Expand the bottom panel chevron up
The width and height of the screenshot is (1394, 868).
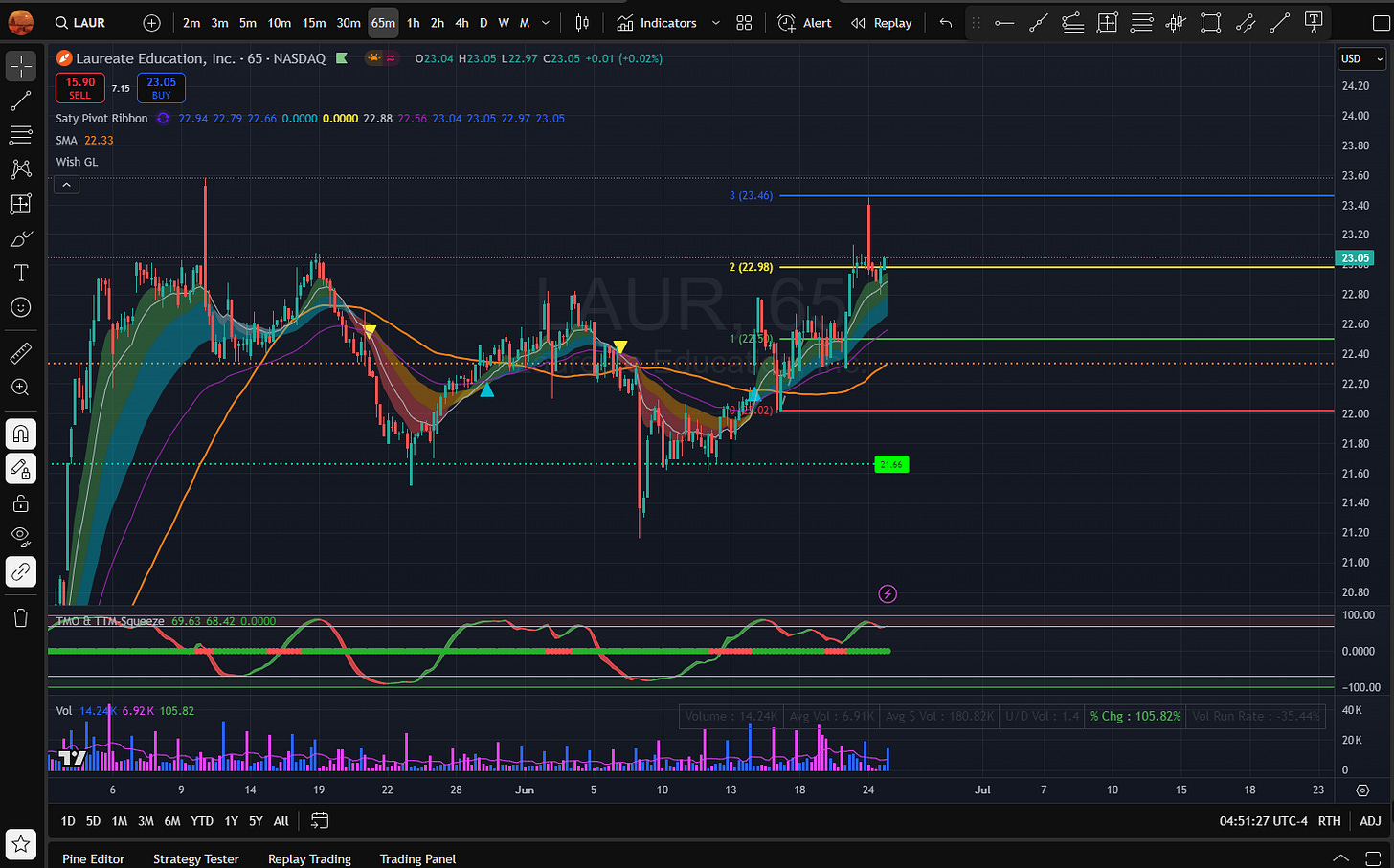1341,858
